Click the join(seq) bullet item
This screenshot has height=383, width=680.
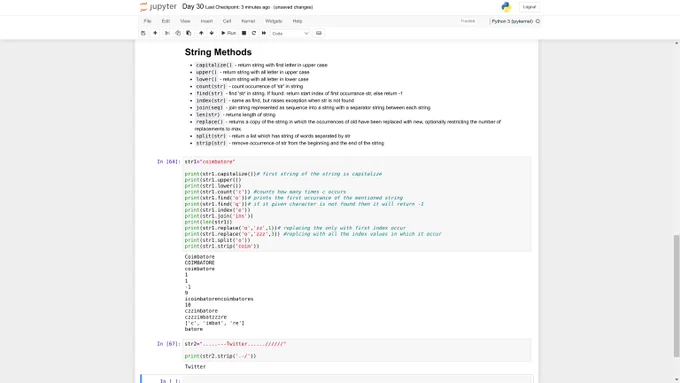point(313,108)
